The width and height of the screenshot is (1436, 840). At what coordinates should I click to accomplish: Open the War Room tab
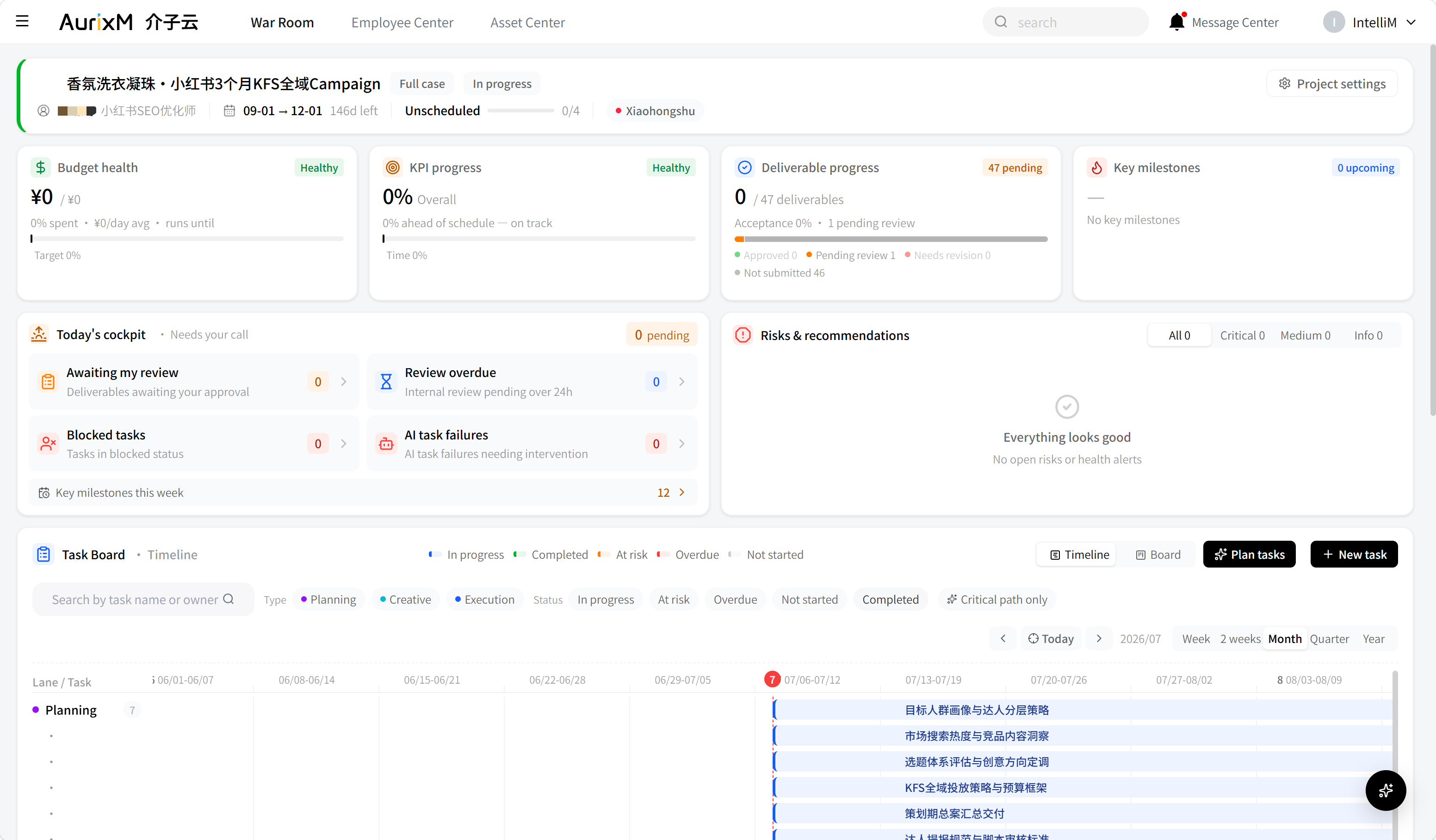(x=282, y=22)
